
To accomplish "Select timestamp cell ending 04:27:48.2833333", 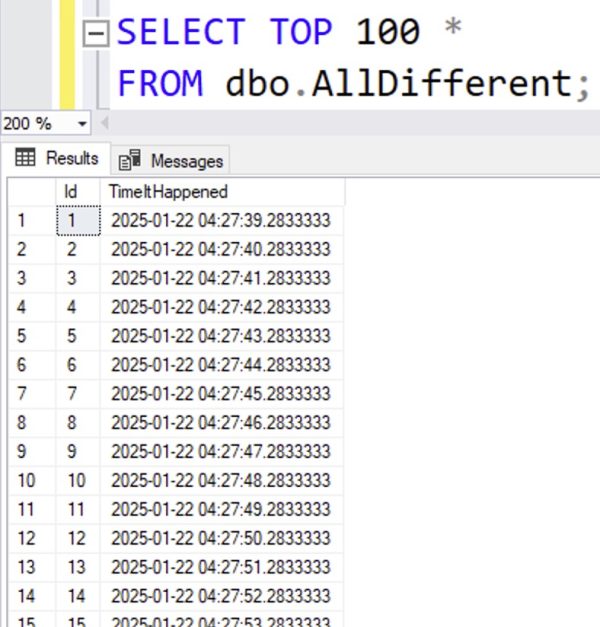I will pyautogui.click(x=220, y=481).
